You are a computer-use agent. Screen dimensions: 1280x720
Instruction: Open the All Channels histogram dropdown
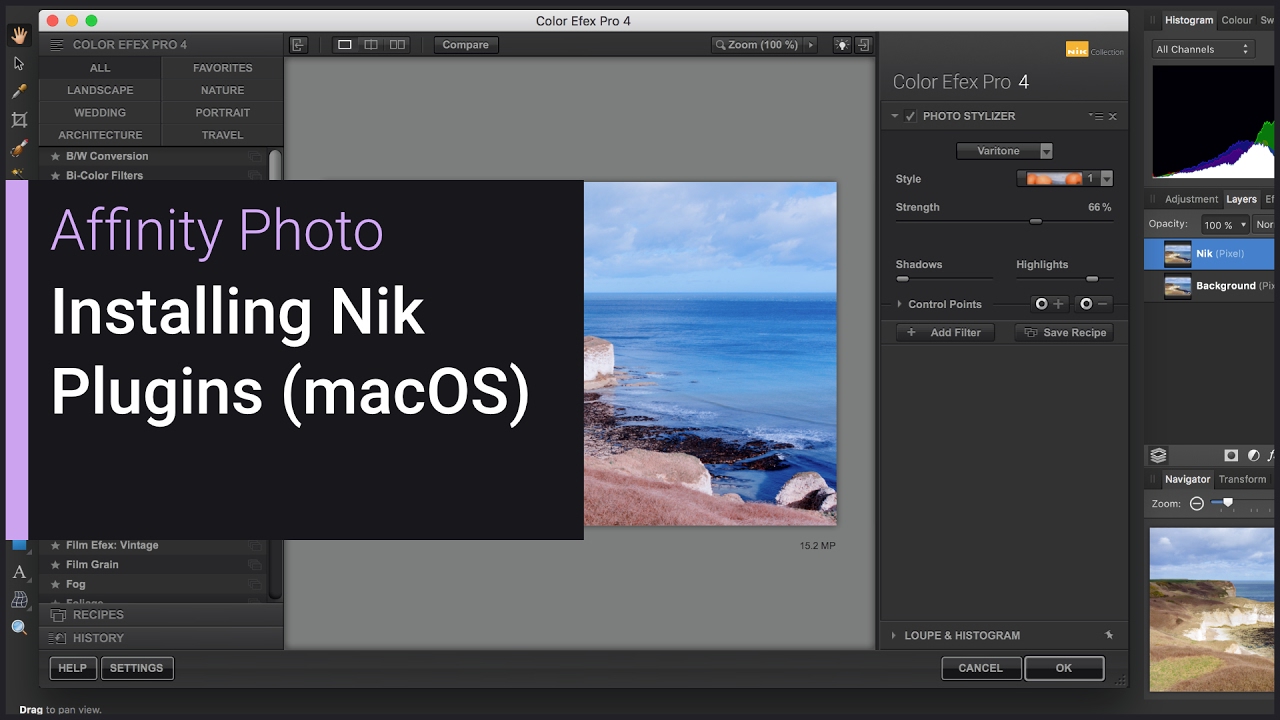click(1202, 49)
